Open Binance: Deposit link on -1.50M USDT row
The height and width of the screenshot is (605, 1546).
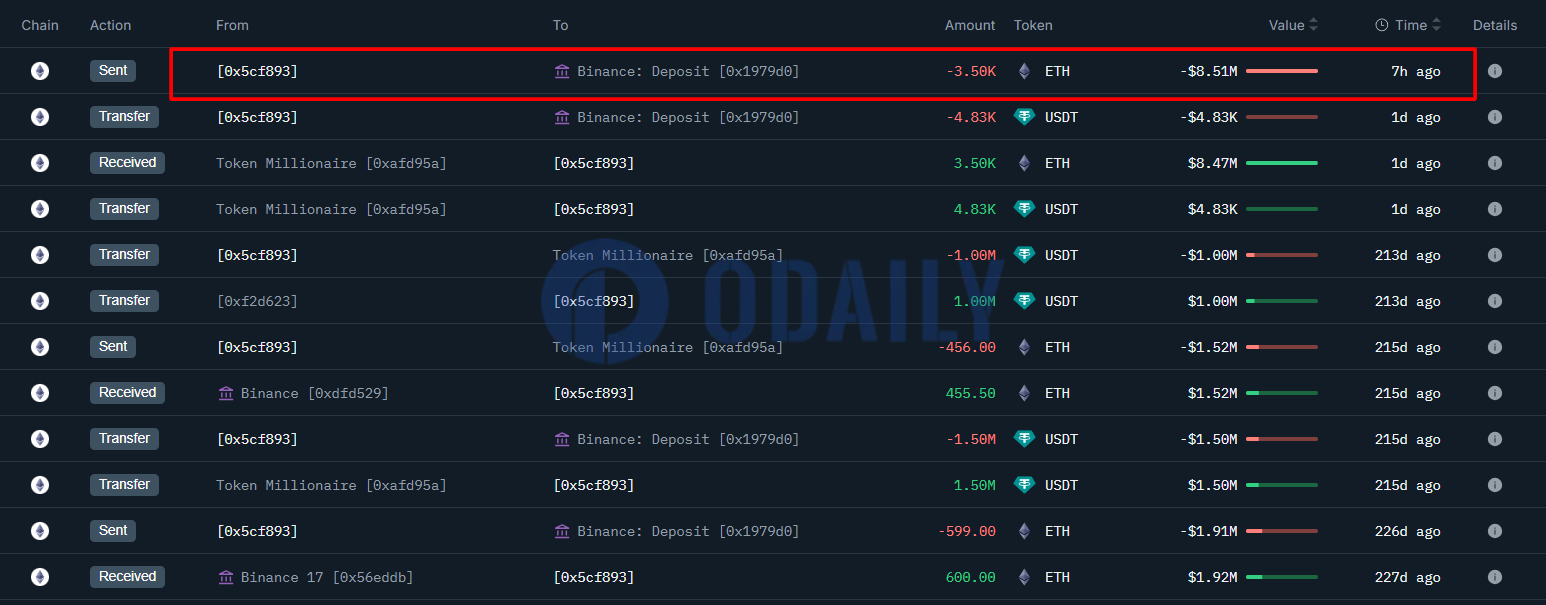688,439
